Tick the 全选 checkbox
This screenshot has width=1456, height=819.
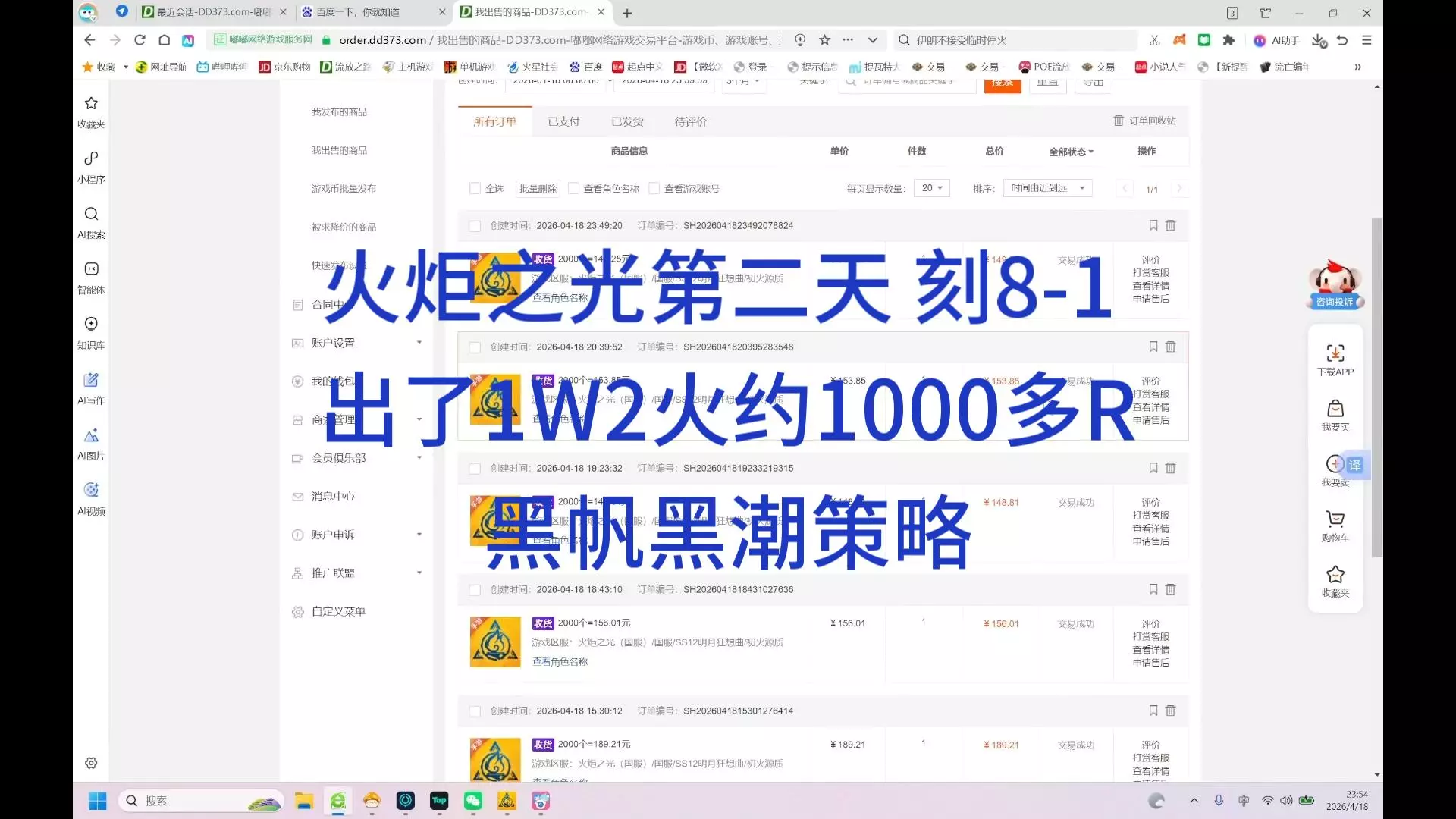[x=475, y=188]
